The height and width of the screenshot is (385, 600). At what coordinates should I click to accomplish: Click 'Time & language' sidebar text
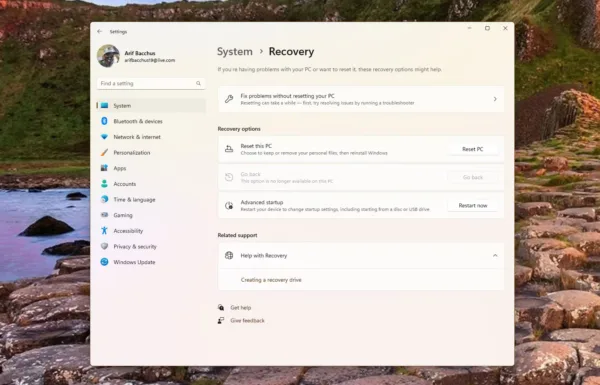tap(134, 200)
